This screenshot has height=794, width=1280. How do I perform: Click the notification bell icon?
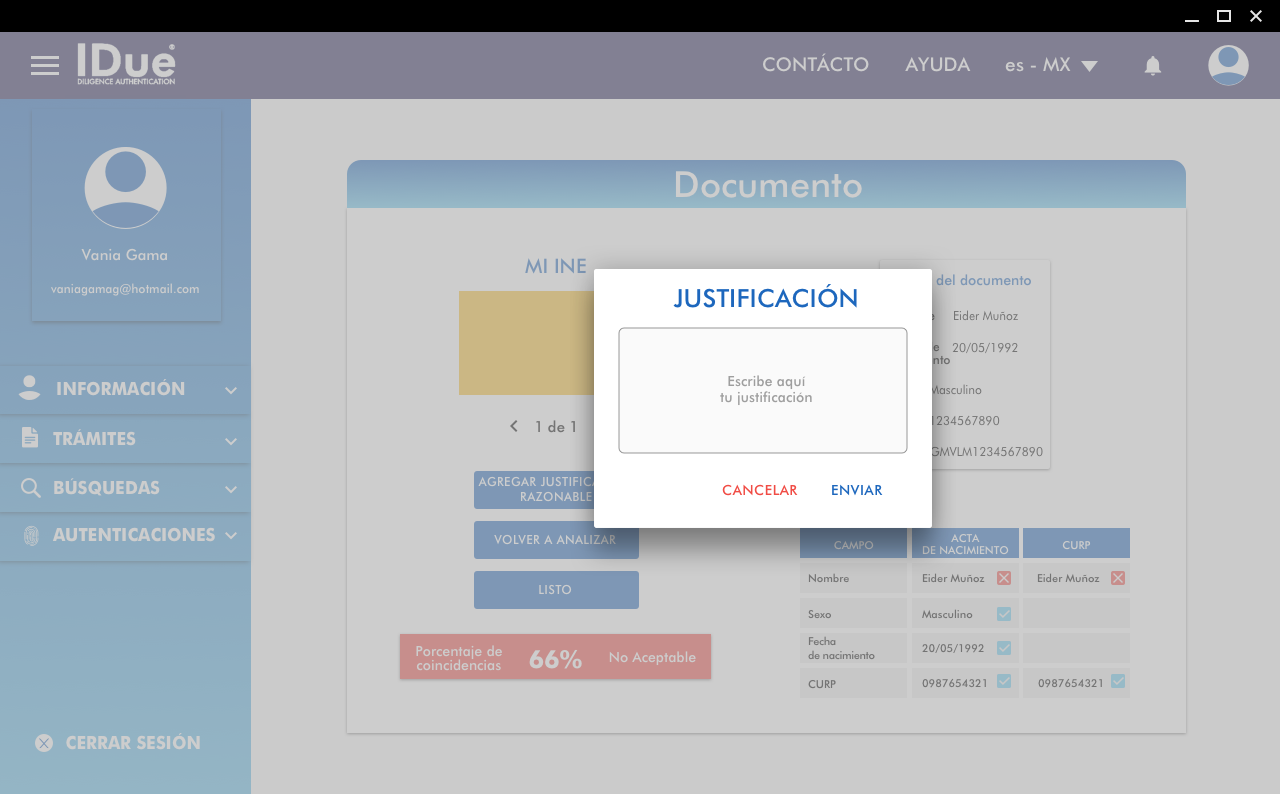click(x=1153, y=66)
